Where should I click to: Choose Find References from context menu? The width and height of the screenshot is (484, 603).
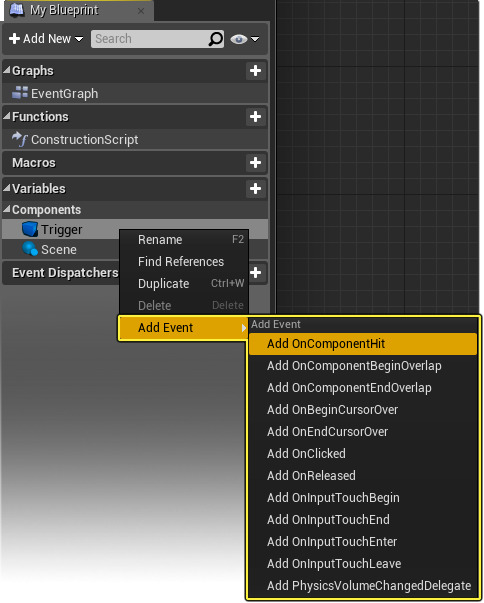coord(184,262)
